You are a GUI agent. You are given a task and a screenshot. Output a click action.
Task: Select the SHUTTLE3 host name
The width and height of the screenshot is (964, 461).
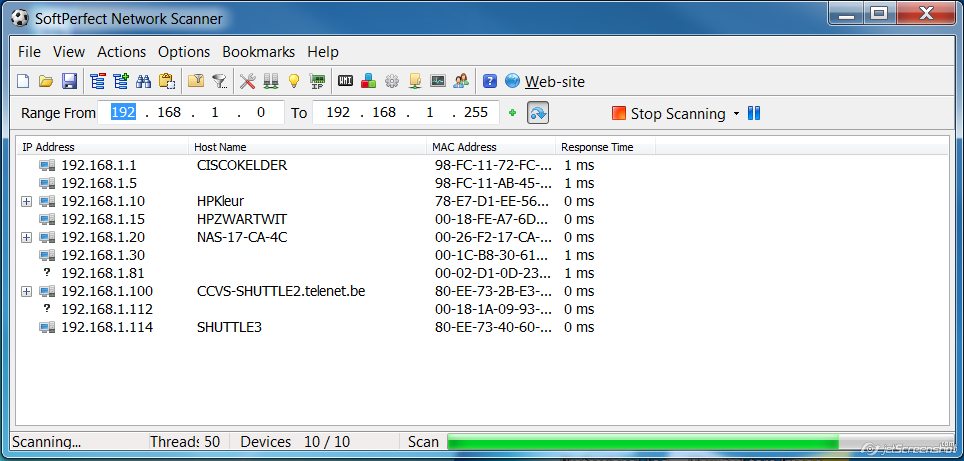pyautogui.click(x=229, y=328)
